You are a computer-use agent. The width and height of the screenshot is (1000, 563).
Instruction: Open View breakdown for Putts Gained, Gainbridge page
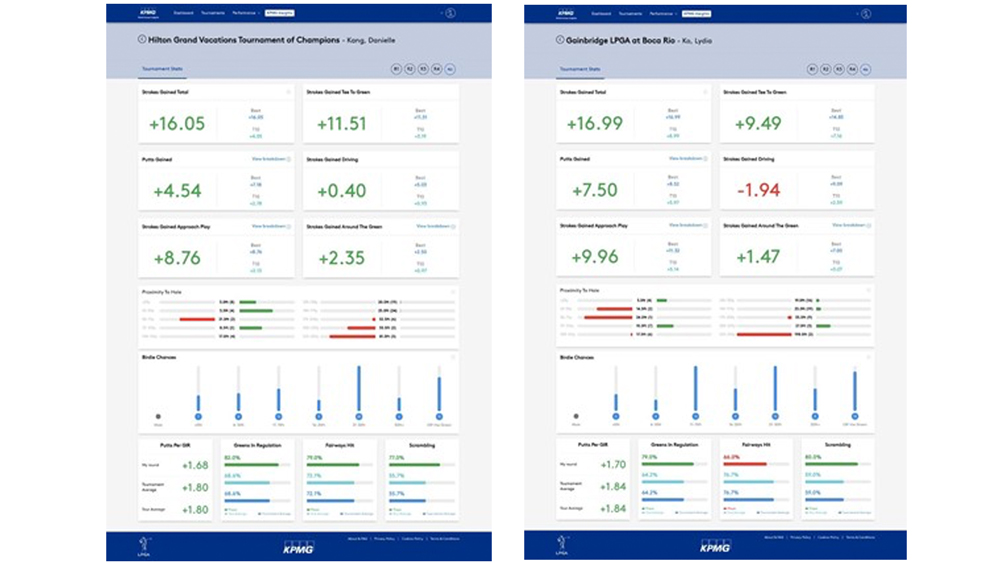[x=688, y=158]
